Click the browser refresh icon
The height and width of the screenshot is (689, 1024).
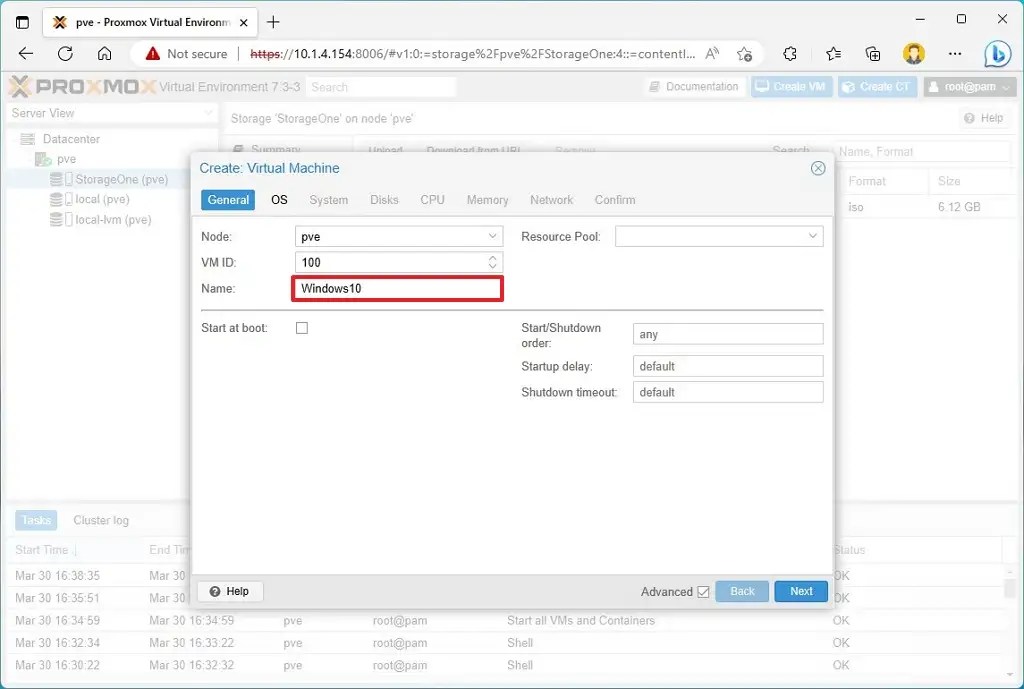click(x=64, y=54)
